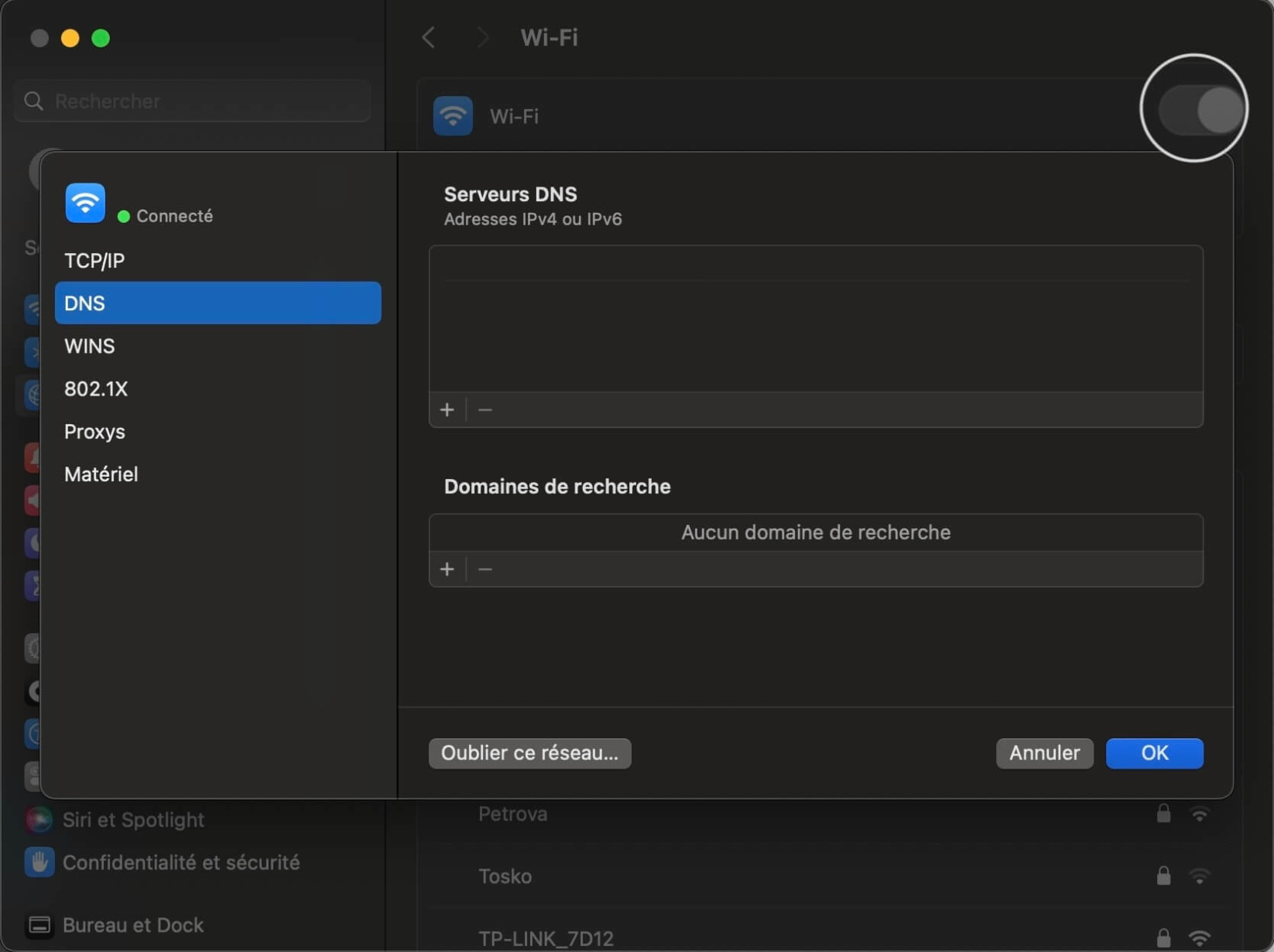Viewport: 1274px width, 952px height.
Task: Add a search domain with plus button
Action: (x=447, y=569)
